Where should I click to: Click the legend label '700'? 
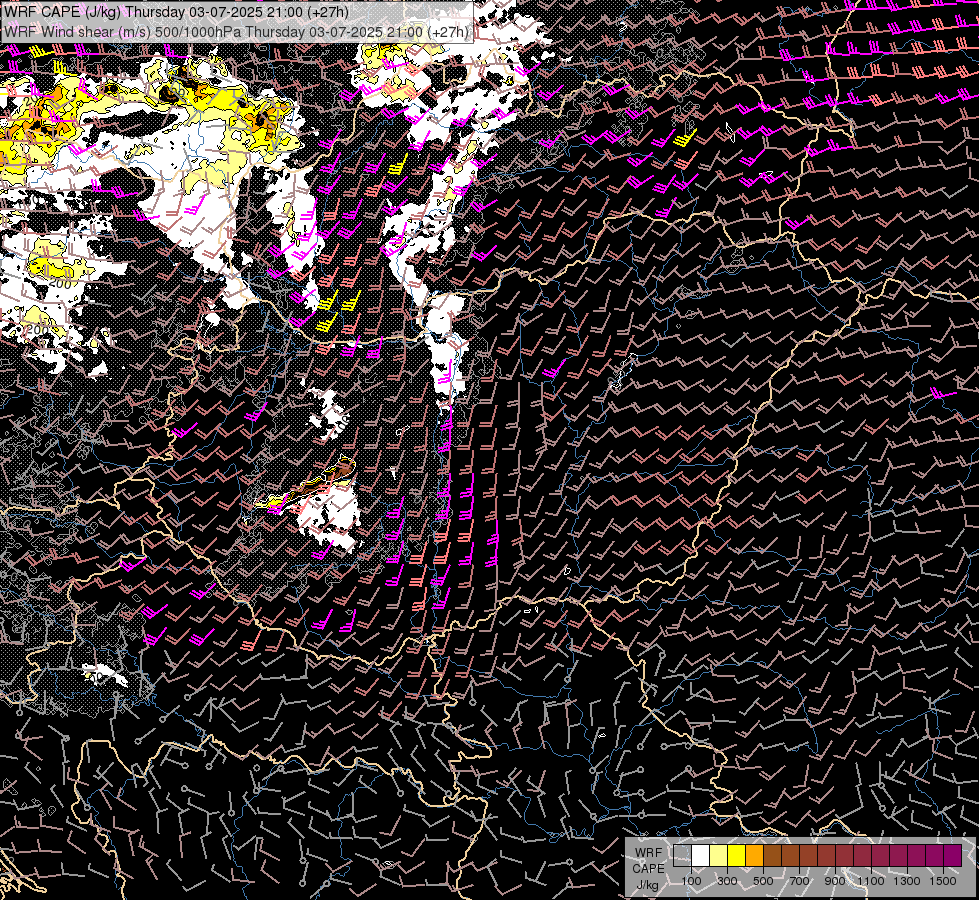(x=799, y=881)
